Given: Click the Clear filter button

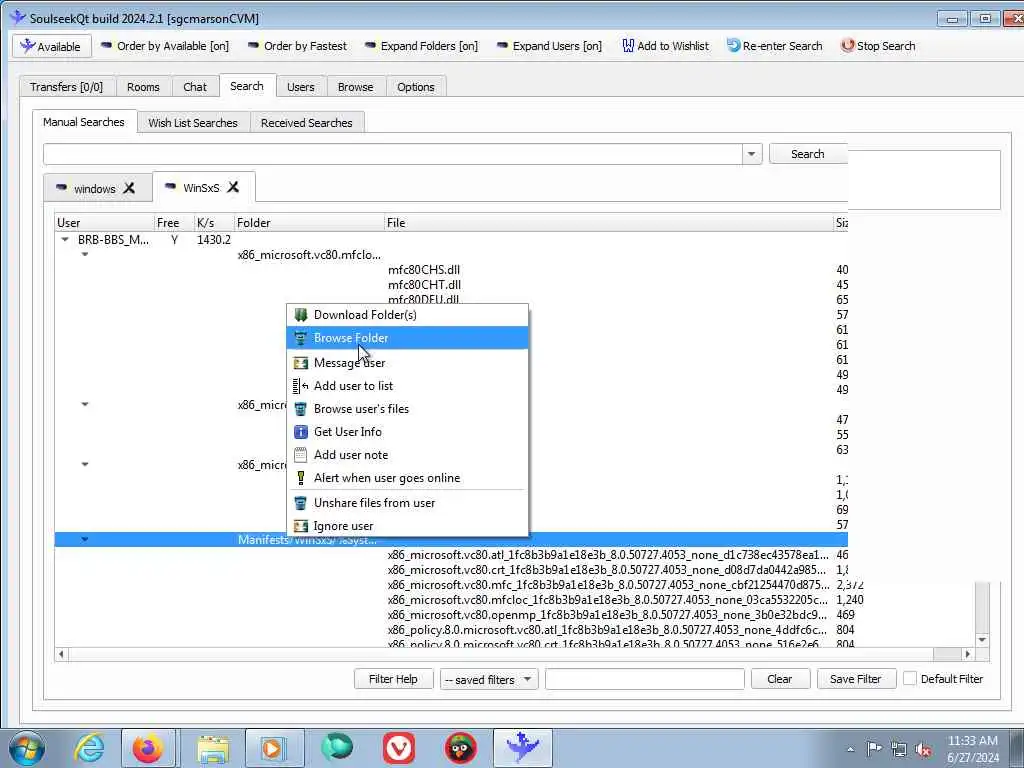Looking at the screenshot, I should click(x=780, y=679).
